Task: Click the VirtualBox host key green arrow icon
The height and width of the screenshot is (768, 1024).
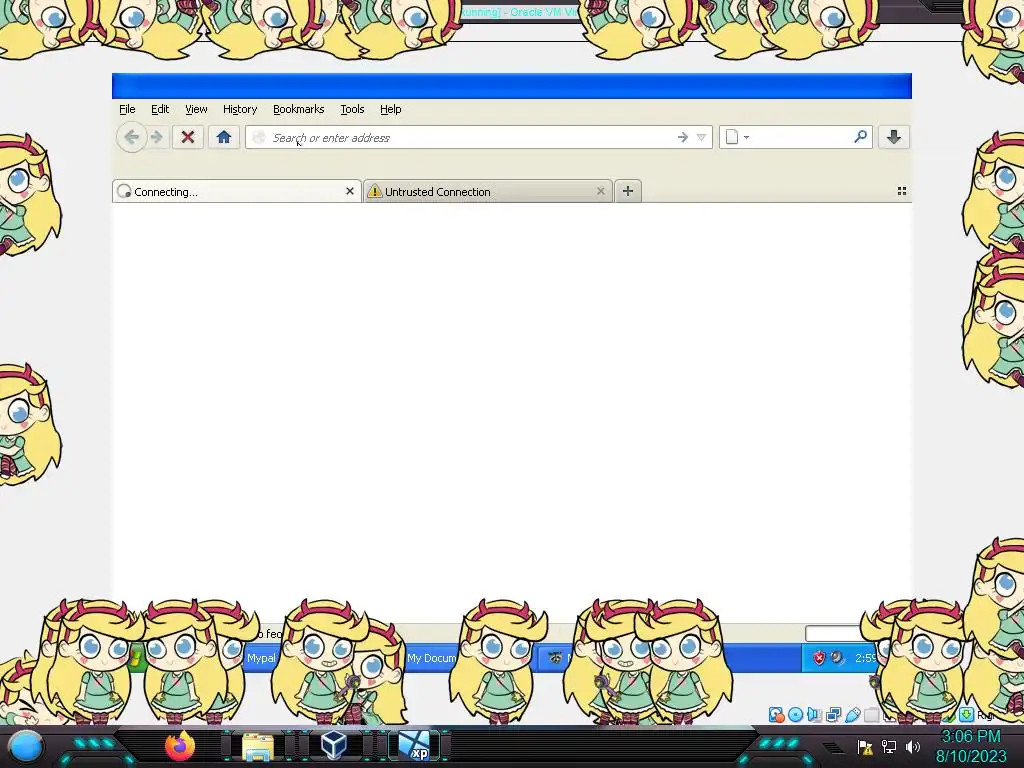Action: point(967,715)
